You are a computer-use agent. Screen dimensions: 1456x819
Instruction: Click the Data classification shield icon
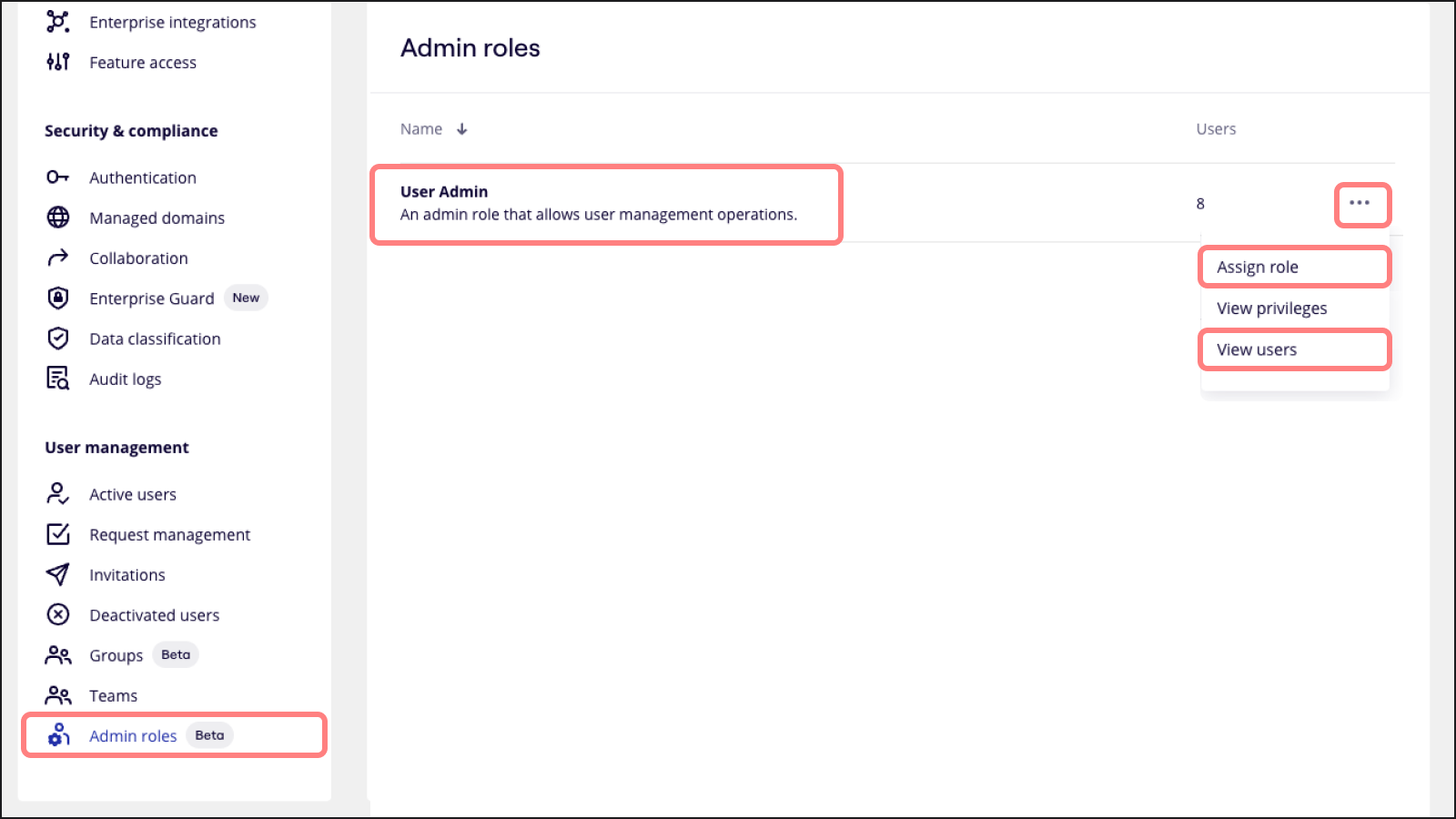point(57,338)
